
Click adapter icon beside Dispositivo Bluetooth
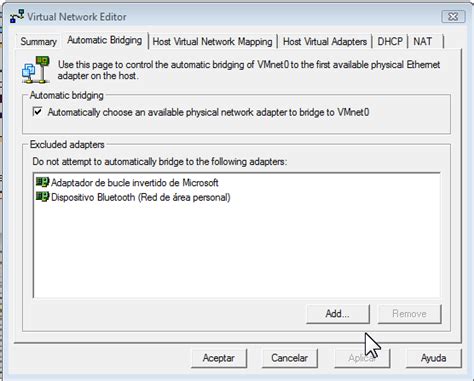tap(42, 197)
